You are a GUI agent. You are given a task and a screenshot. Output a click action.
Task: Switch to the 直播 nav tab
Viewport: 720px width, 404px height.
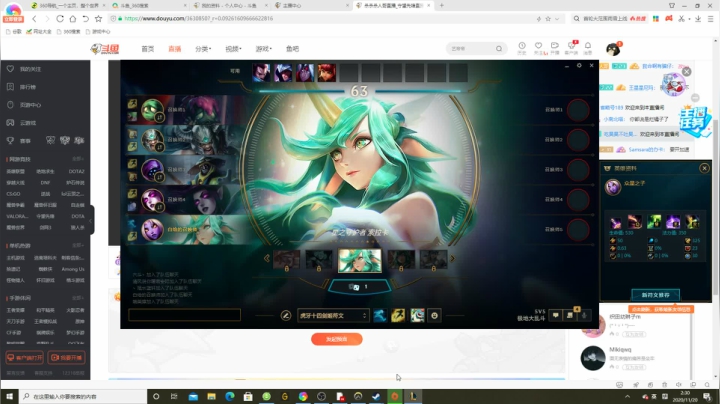point(174,49)
